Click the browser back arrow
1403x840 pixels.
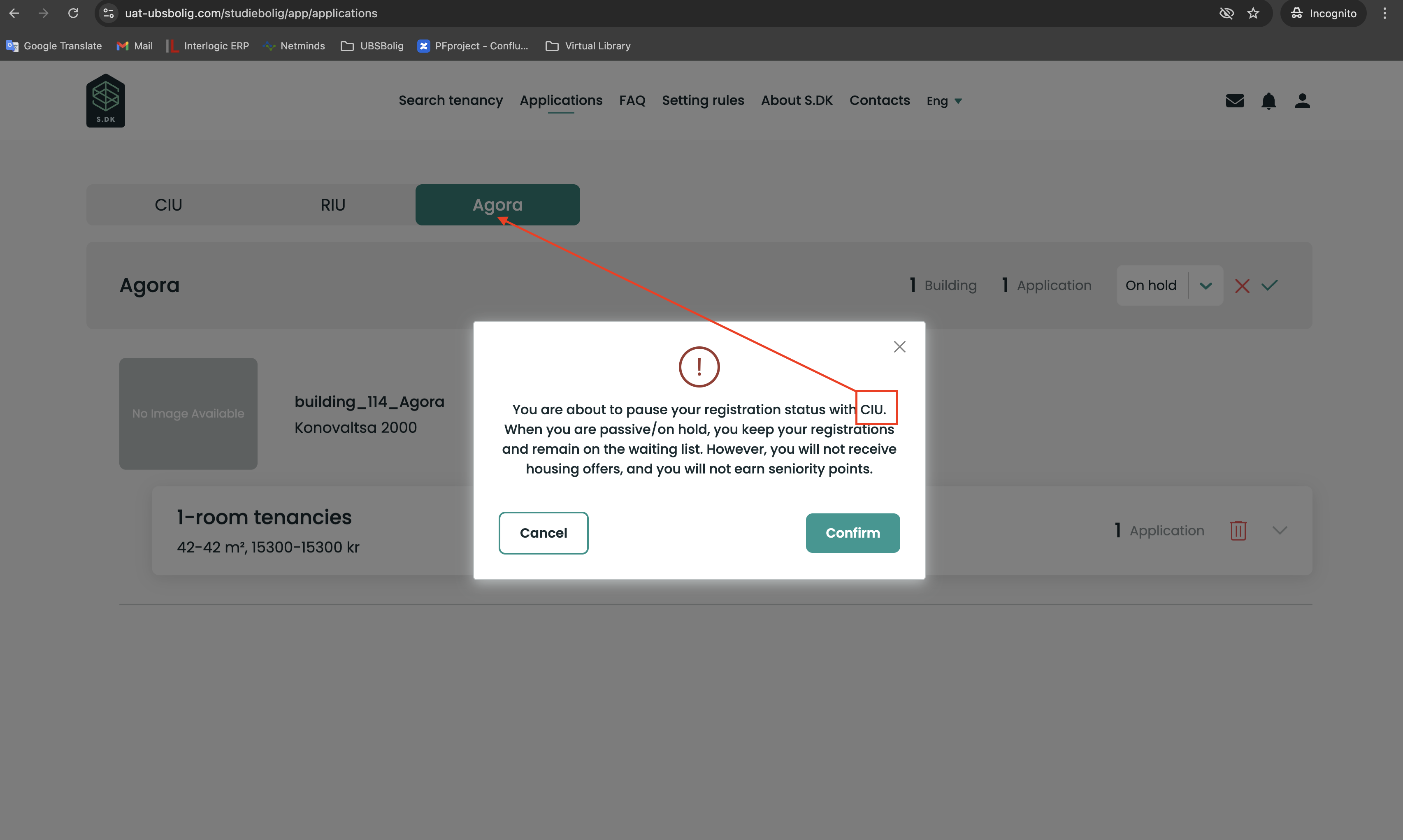tap(14, 13)
